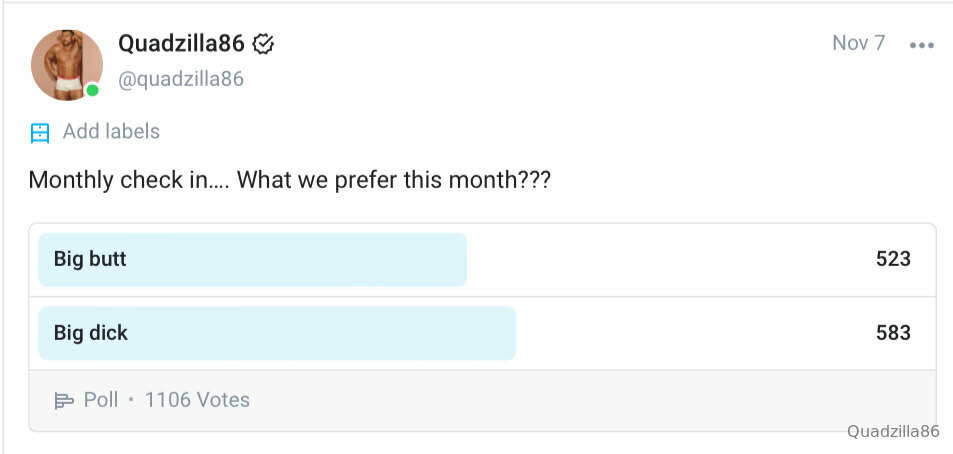953x454 pixels.
Task: Open Quadzilla86's profile picture
Action: click(67, 64)
